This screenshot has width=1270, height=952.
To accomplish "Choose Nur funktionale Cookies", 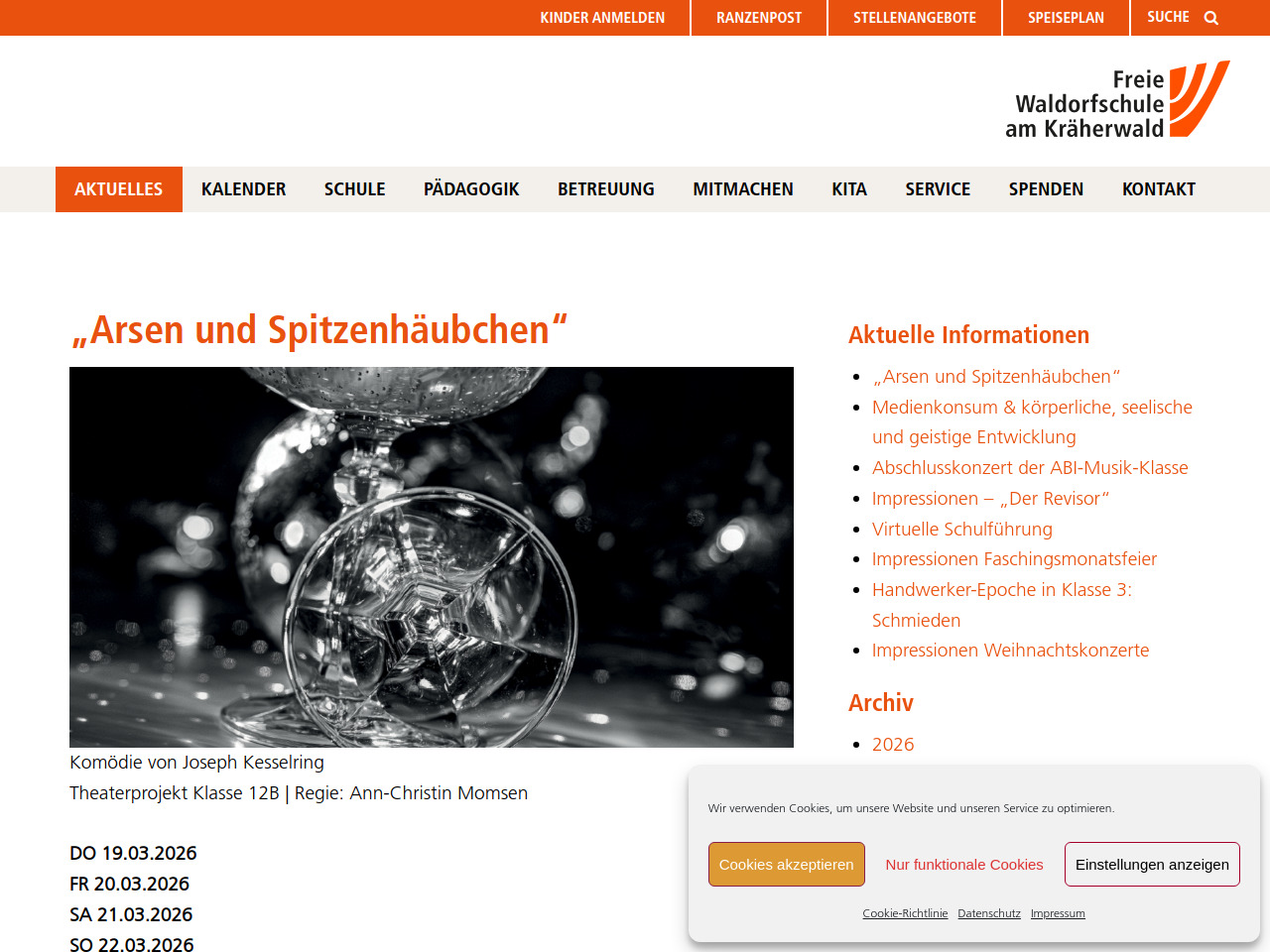I will (x=964, y=864).
